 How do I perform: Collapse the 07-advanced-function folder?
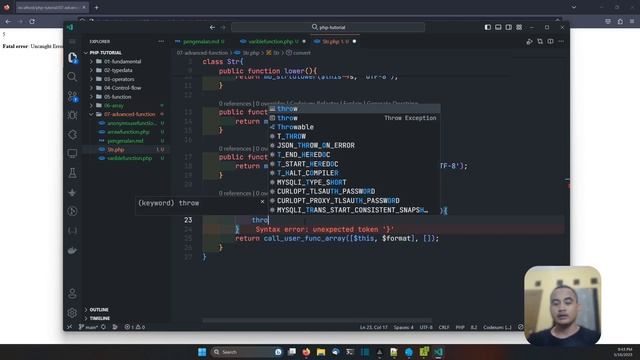tap(126, 114)
